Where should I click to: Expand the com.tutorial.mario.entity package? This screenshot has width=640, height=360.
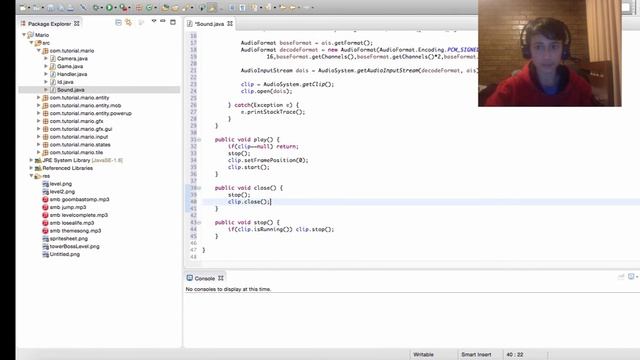(x=39, y=98)
